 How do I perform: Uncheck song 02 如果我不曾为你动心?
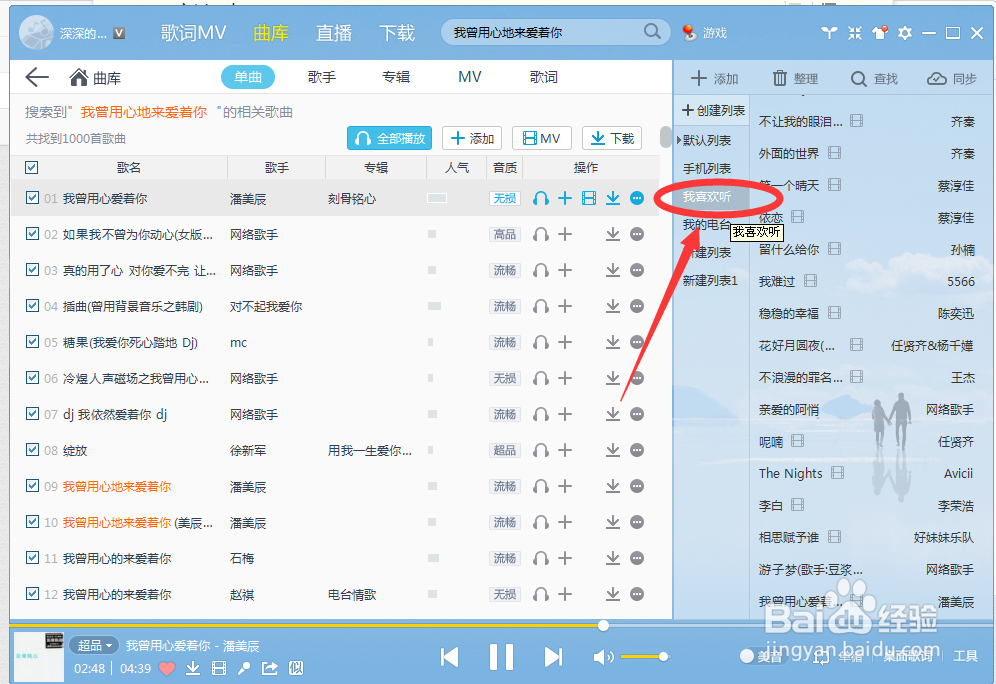click(x=32, y=234)
